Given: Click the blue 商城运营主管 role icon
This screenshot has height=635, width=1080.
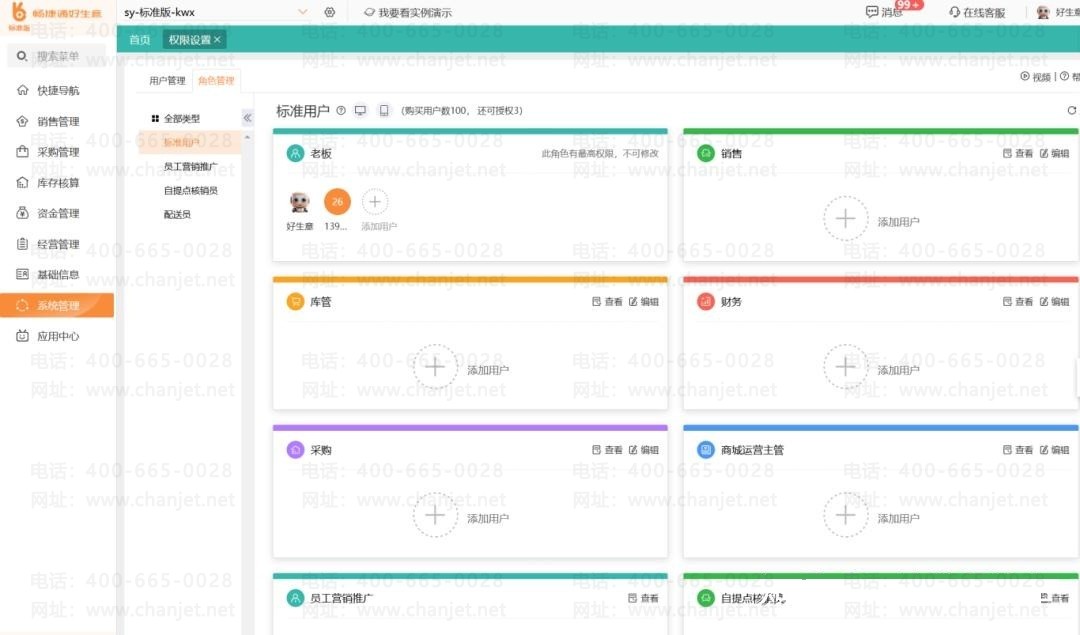Looking at the screenshot, I should (706, 450).
